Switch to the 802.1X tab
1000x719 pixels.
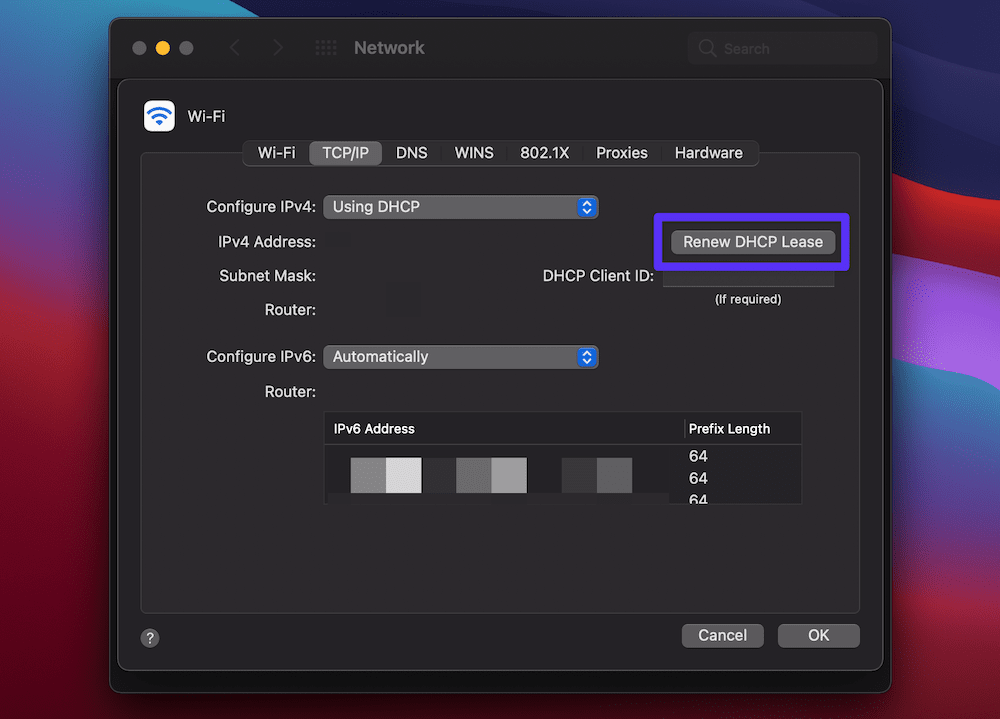[544, 153]
